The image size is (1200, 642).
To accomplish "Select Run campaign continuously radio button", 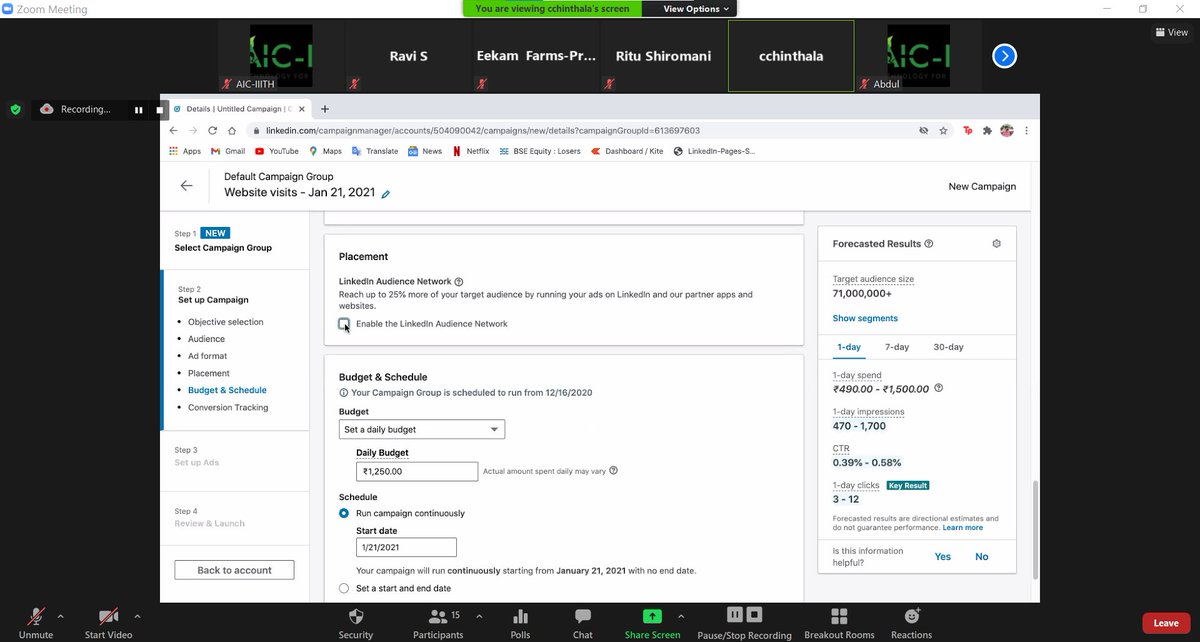I will [x=344, y=513].
